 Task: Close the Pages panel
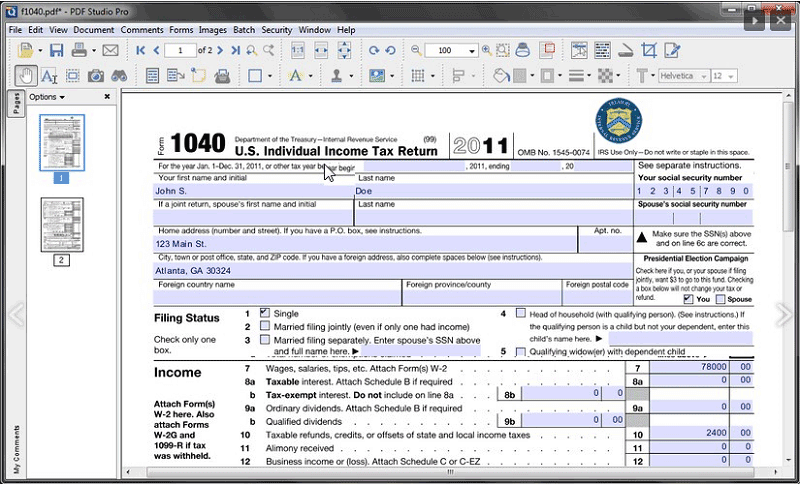[107, 96]
